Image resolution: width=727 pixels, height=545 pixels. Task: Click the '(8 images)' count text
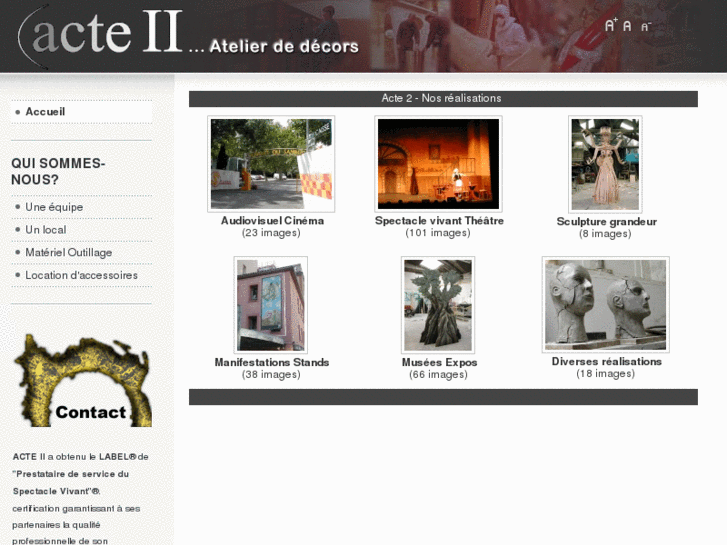pos(605,234)
